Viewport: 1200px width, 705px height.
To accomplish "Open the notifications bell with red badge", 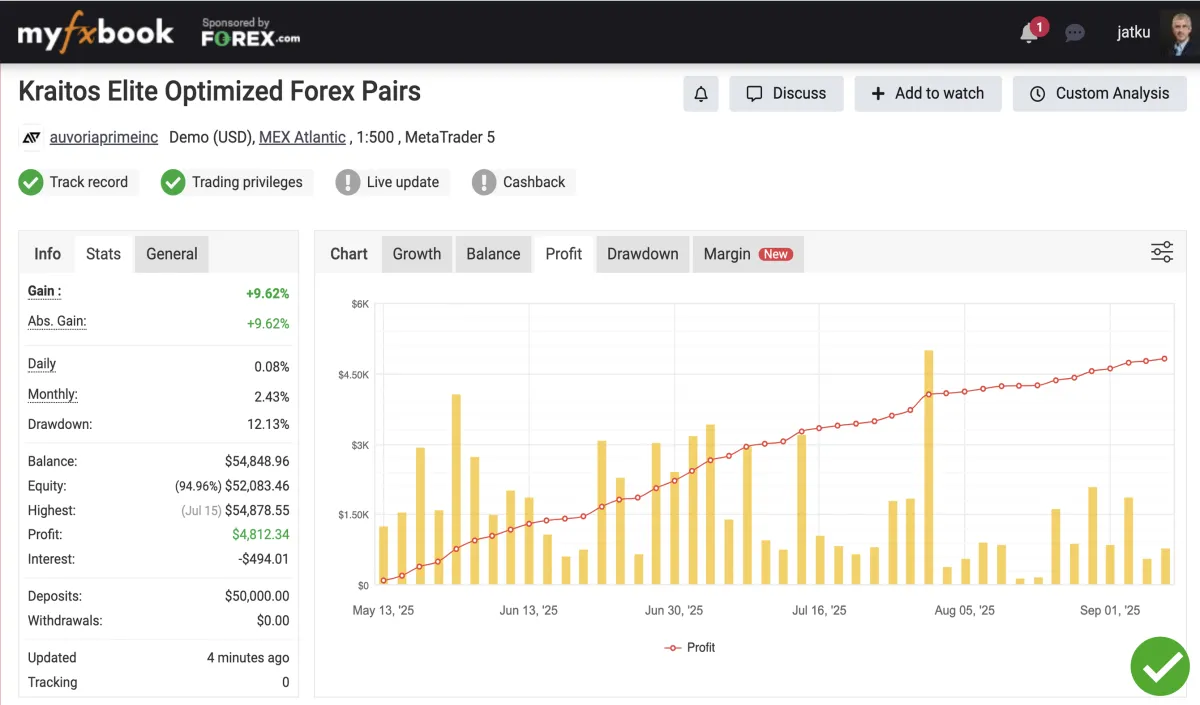I will coord(1030,32).
